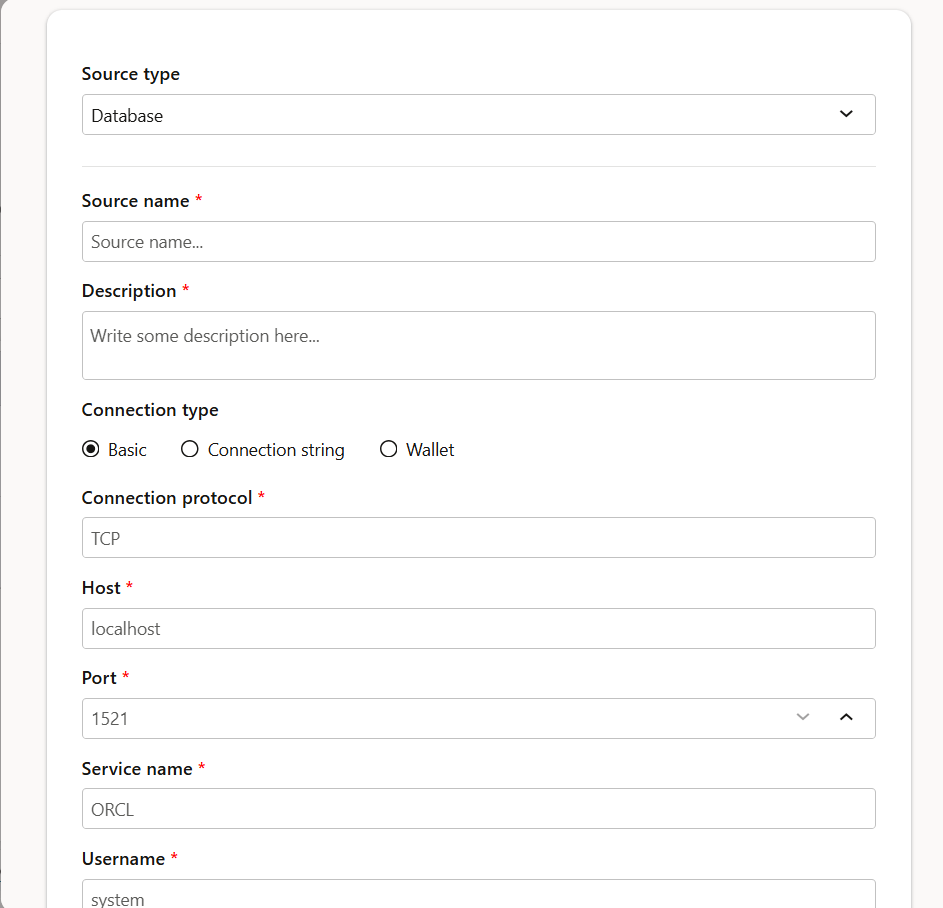
Task: Choose the Connection string radio option
Action: 190,450
